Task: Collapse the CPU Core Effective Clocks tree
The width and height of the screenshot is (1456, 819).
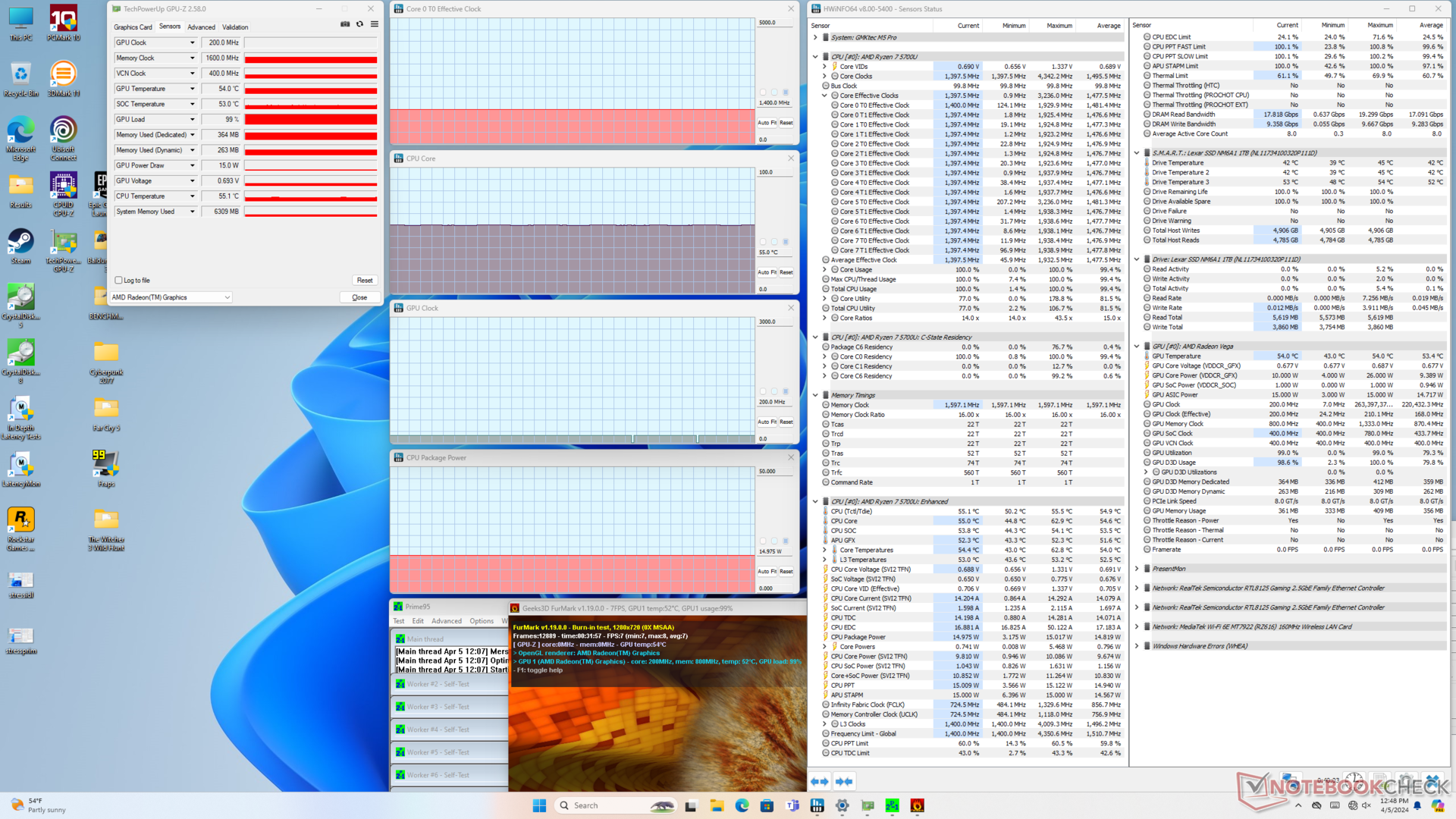Action: [824, 96]
